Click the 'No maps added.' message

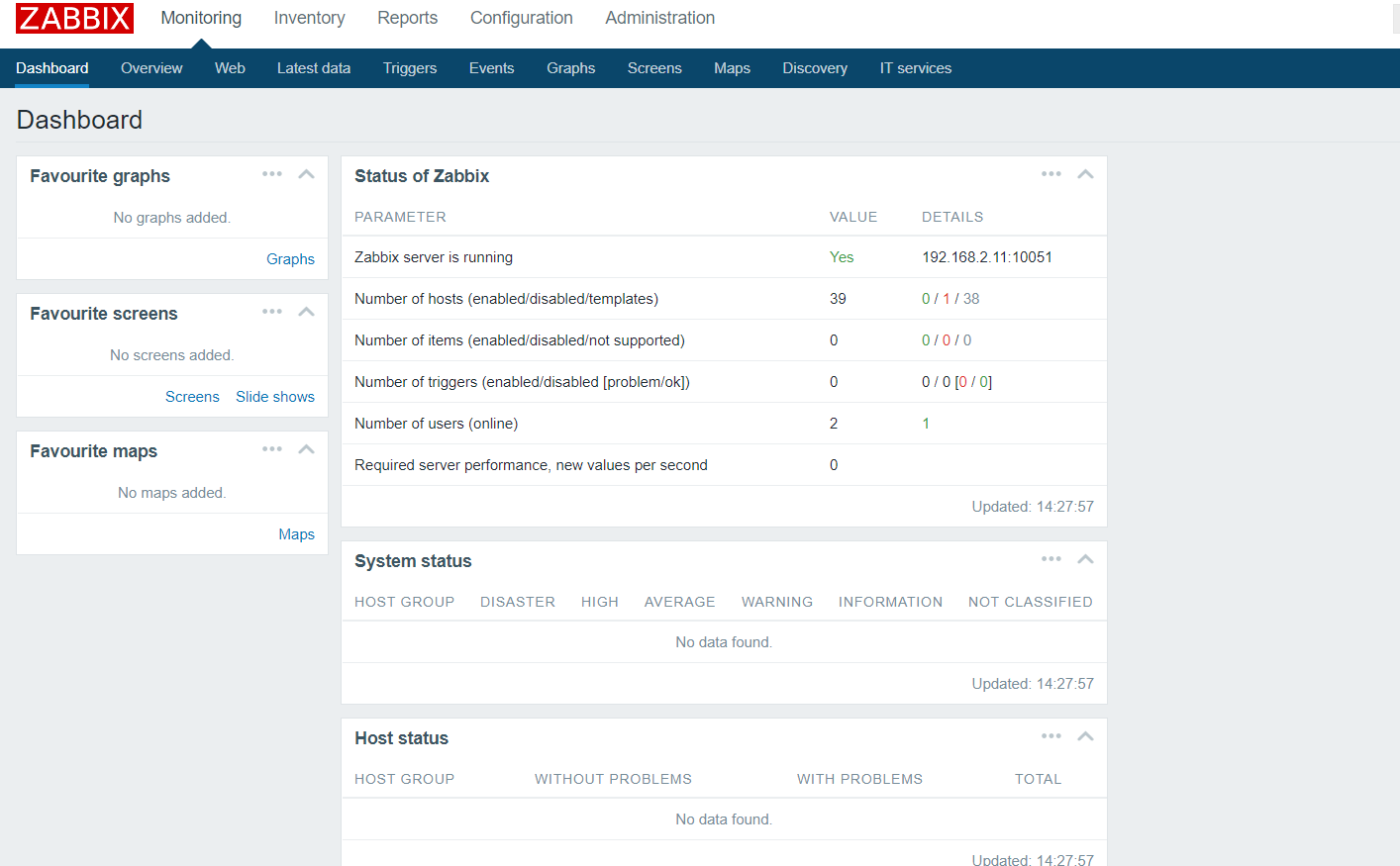click(x=172, y=493)
